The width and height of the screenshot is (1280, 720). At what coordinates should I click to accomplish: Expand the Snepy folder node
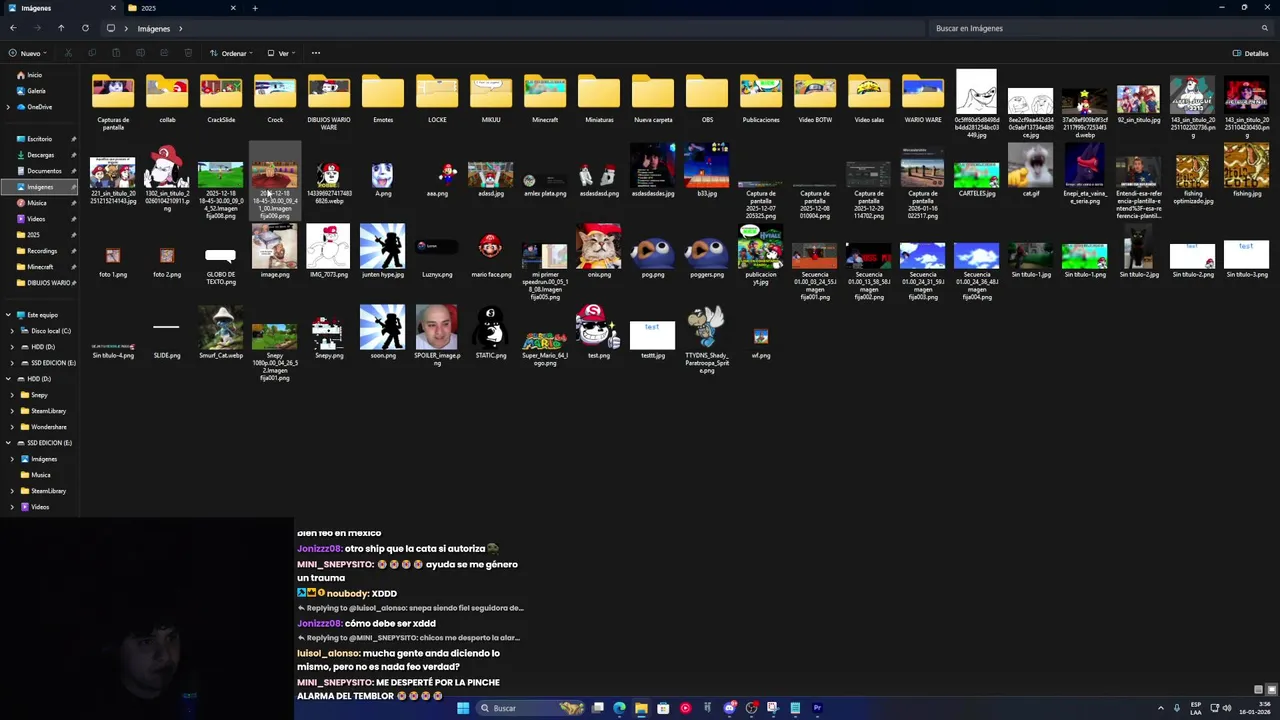pos(12,395)
